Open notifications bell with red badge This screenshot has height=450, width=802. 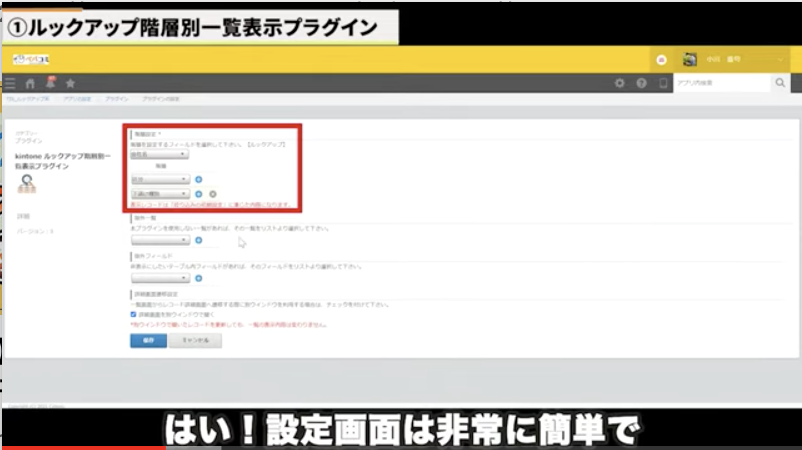49,83
